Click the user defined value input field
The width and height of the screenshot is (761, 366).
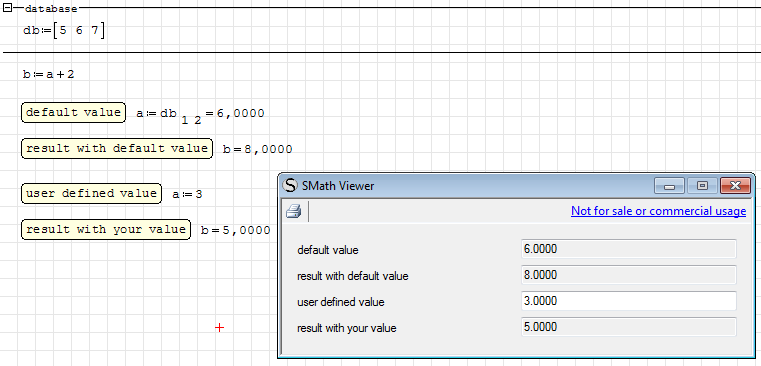(x=629, y=301)
